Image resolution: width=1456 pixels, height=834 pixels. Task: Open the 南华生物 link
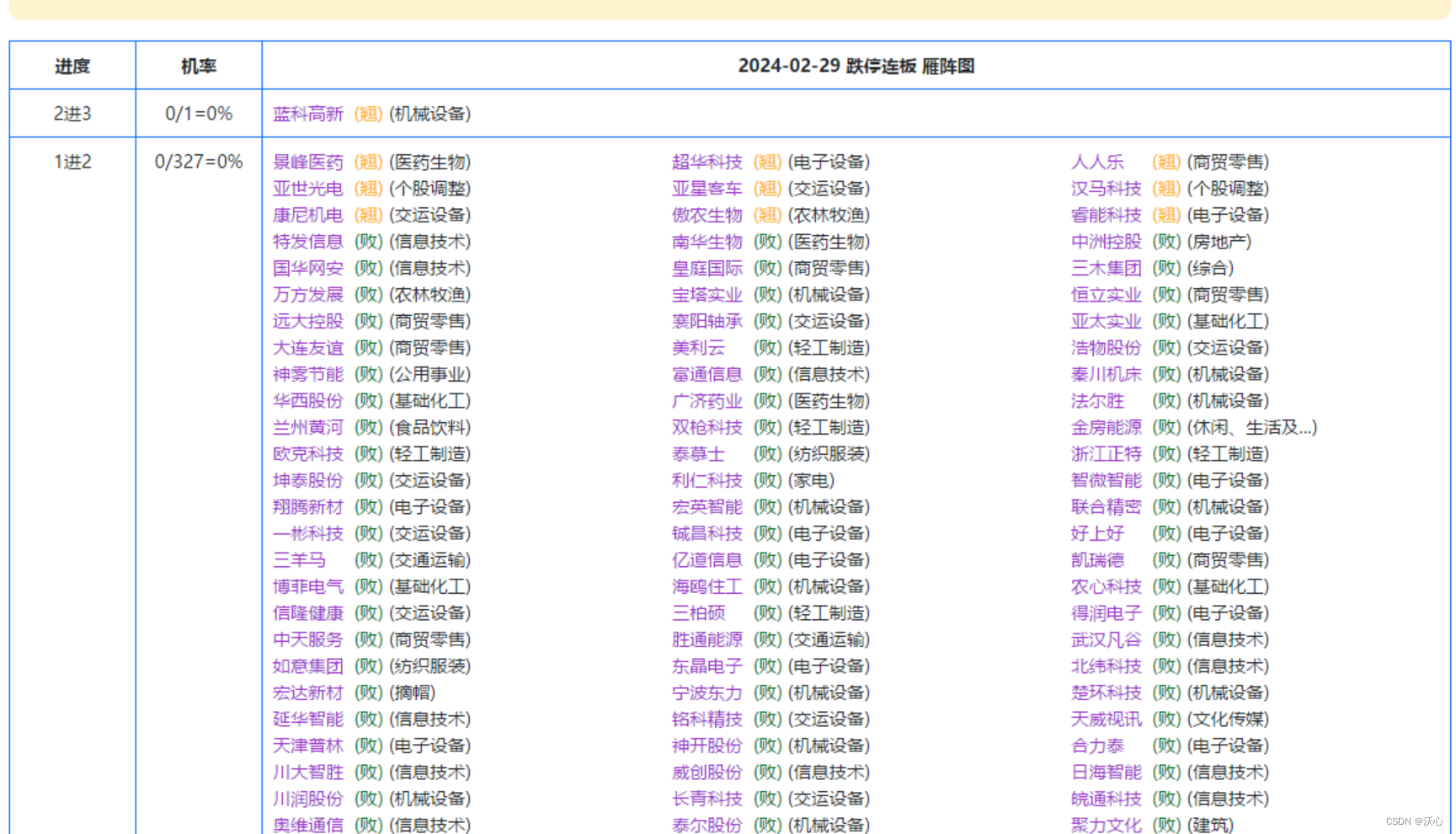coord(707,242)
